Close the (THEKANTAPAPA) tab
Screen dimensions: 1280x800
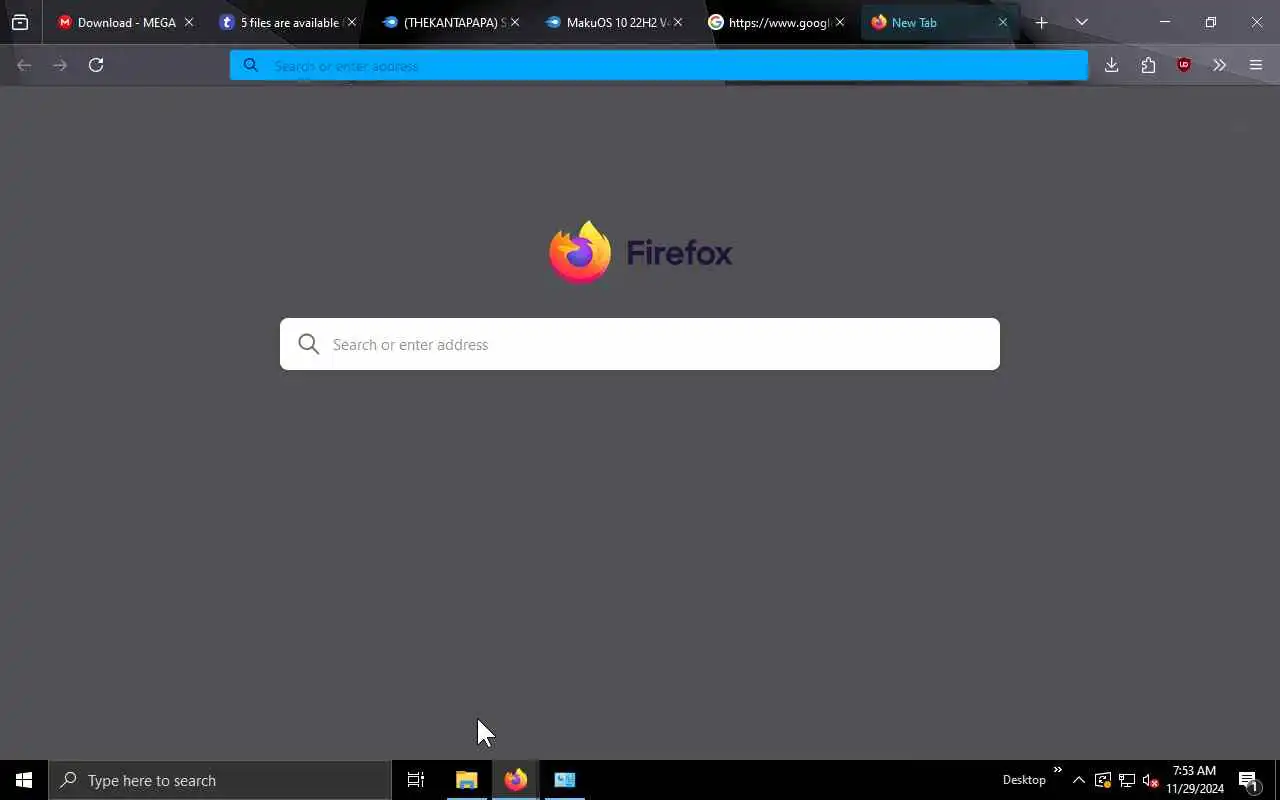coord(514,22)
